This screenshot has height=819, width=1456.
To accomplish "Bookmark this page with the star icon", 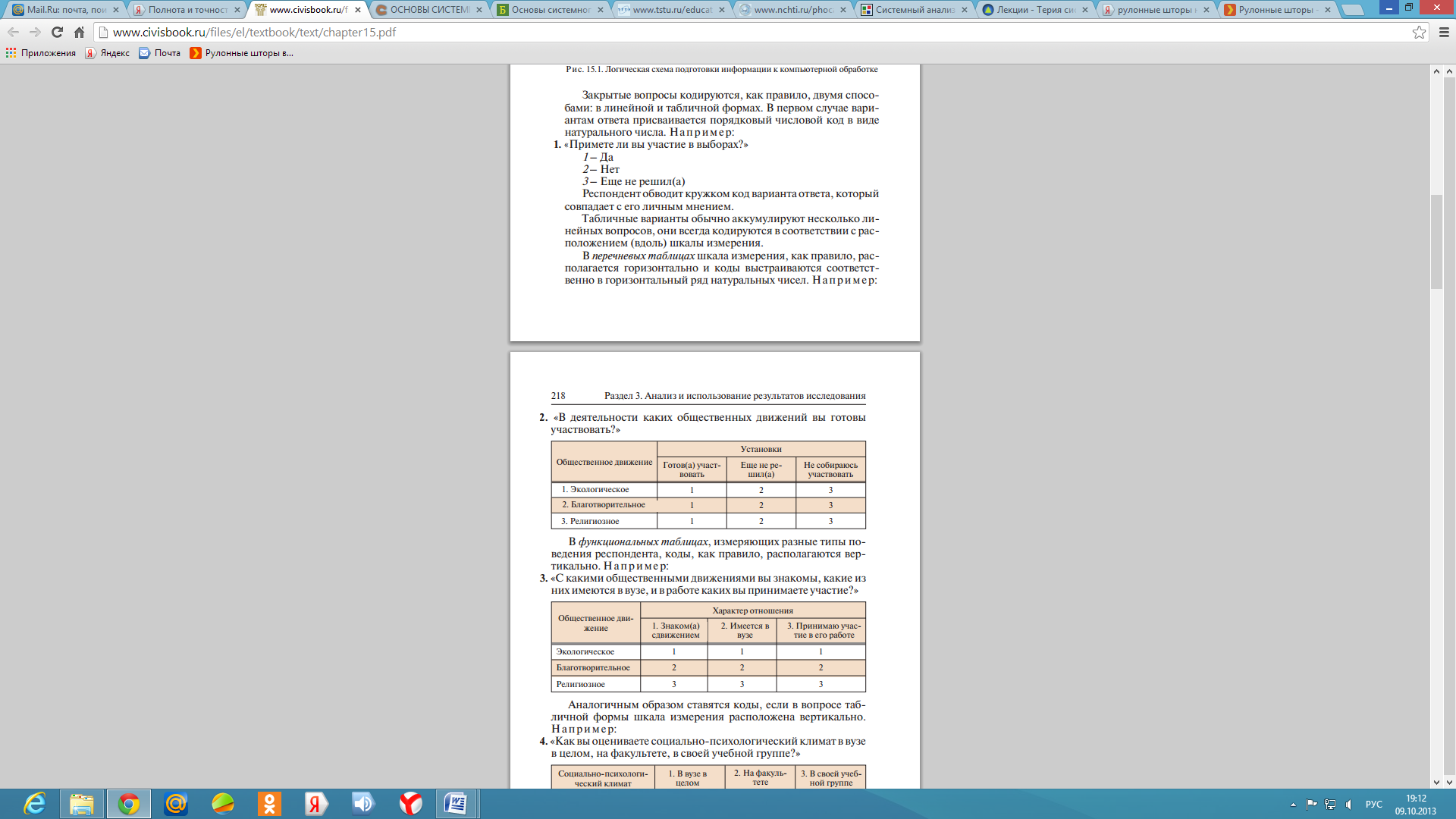I will (x=1419, y=33).
